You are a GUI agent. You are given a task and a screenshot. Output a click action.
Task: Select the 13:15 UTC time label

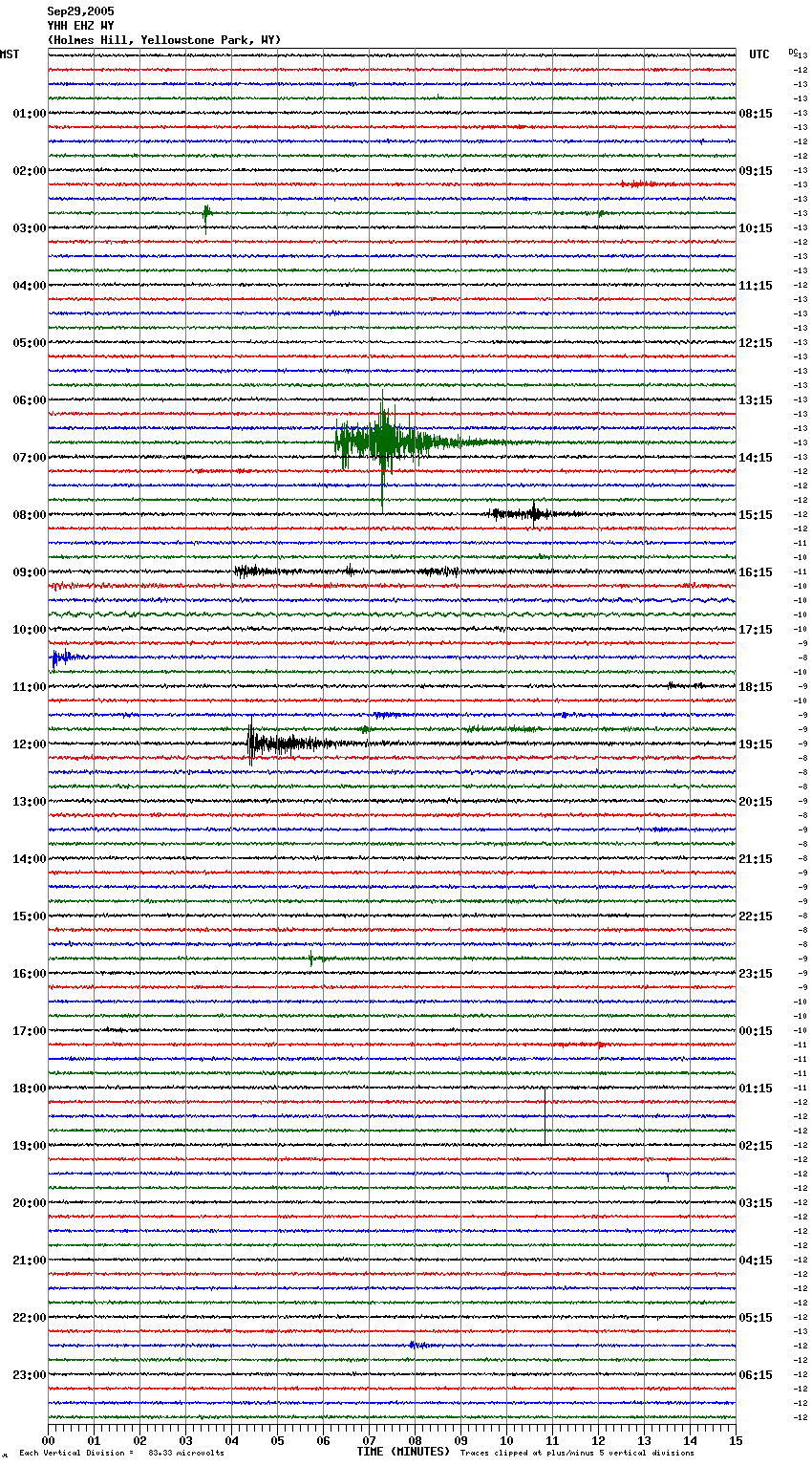[x=756, y=400]
